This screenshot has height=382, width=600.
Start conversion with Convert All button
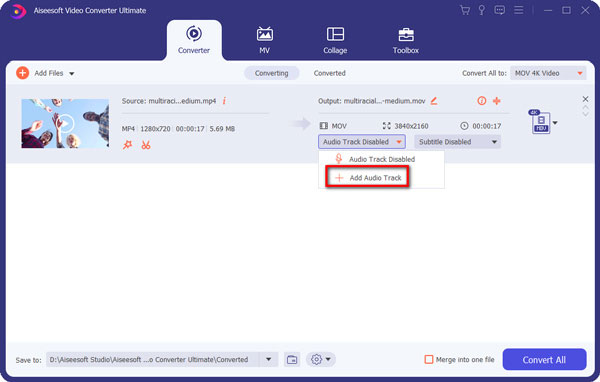click(544, 359)
